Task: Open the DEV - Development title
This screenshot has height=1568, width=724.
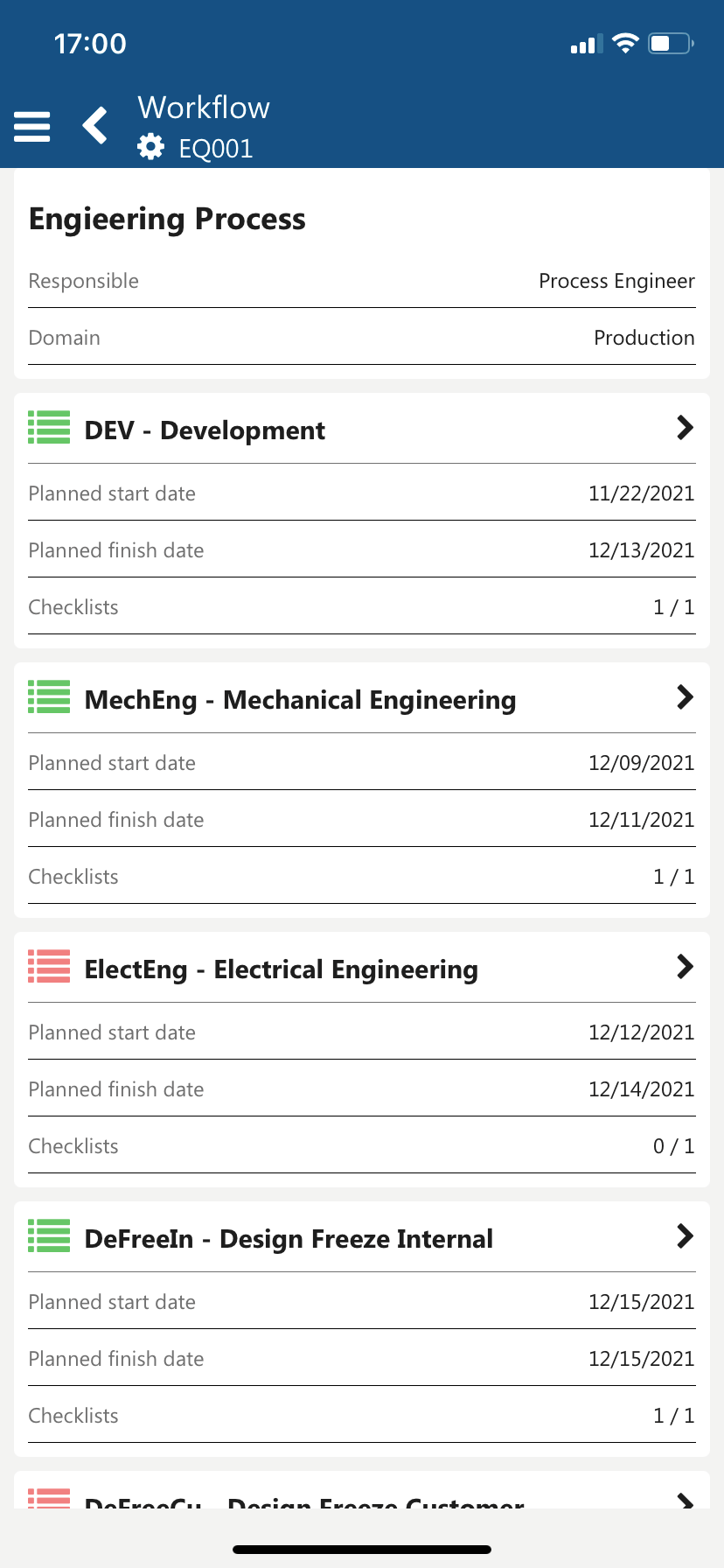Action: (x=205, y=430)
